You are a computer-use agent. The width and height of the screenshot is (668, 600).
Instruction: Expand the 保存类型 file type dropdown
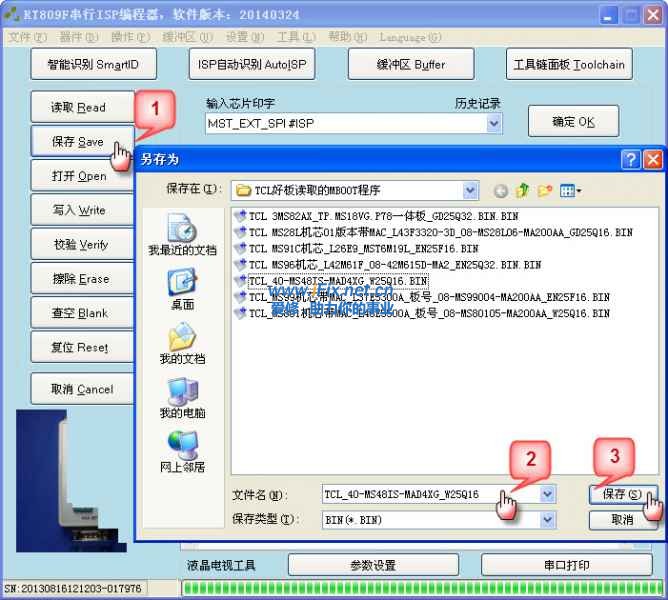(547, 520)
